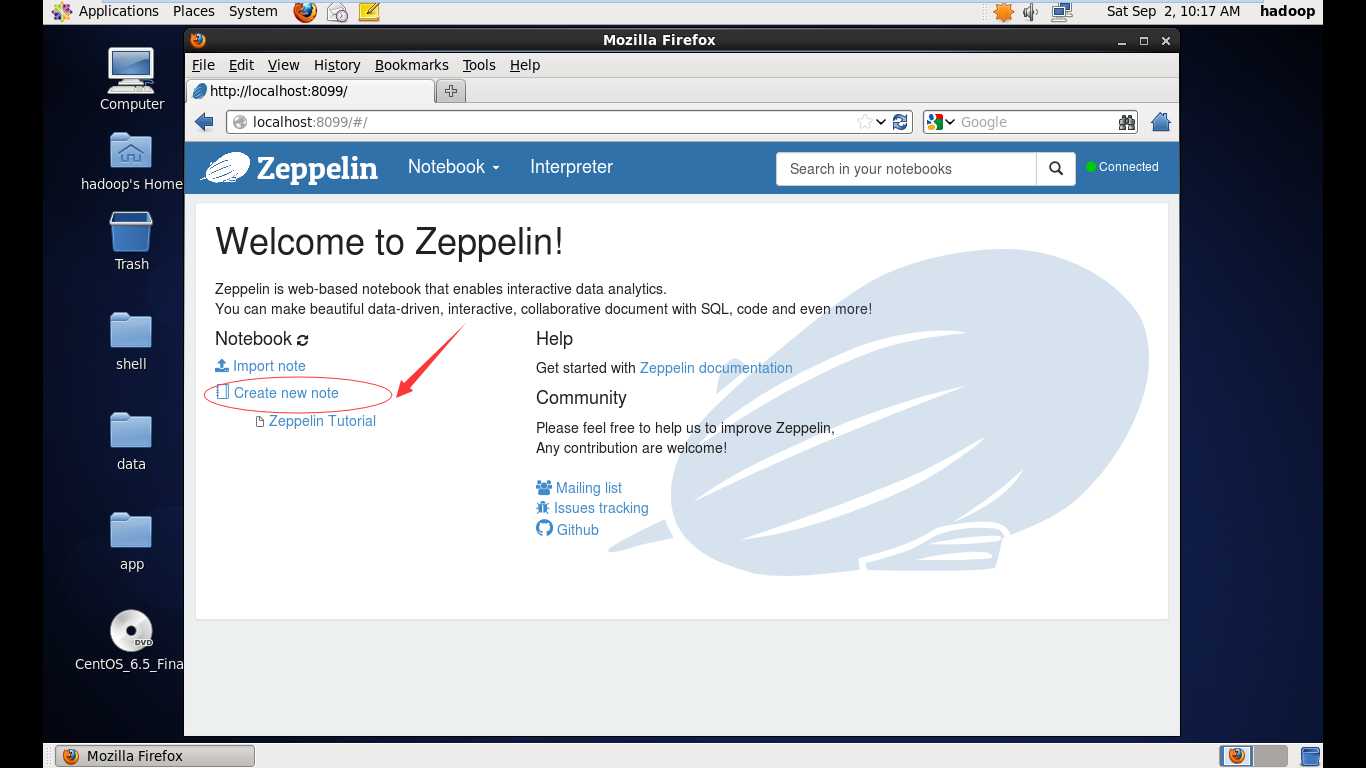Click the network connection icon in panel
The height and width of the screenshot is (768, 1366).
coord(1061,11)
